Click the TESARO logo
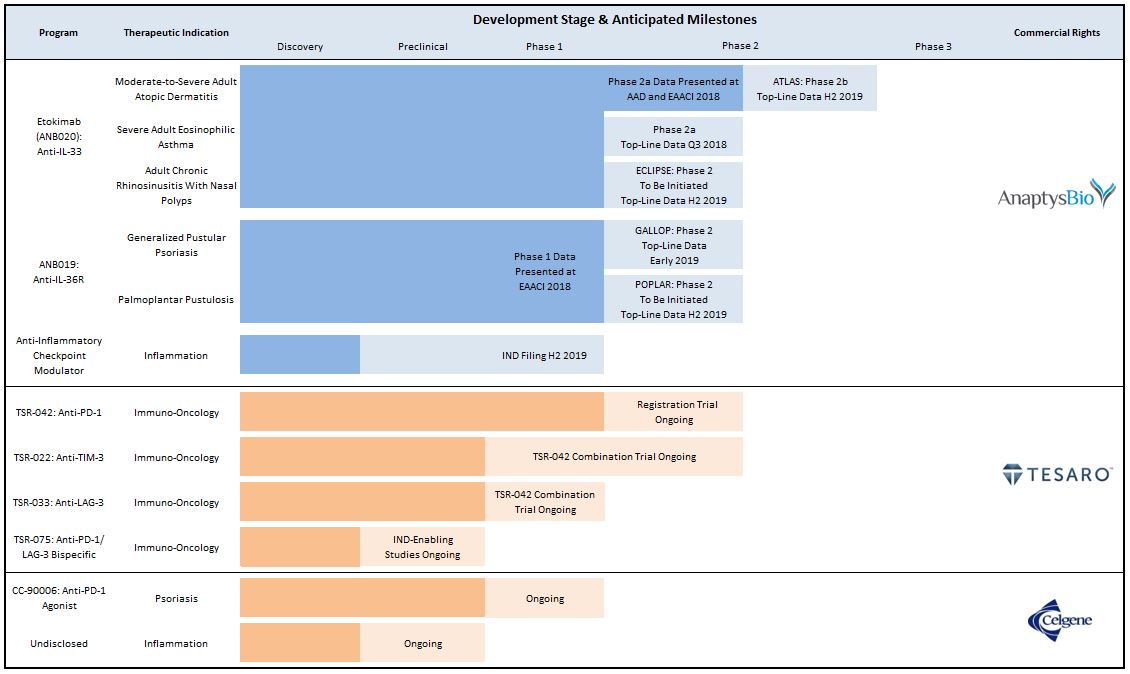Viewport: 1130px width, 674px height. [x=1057, y=475]
